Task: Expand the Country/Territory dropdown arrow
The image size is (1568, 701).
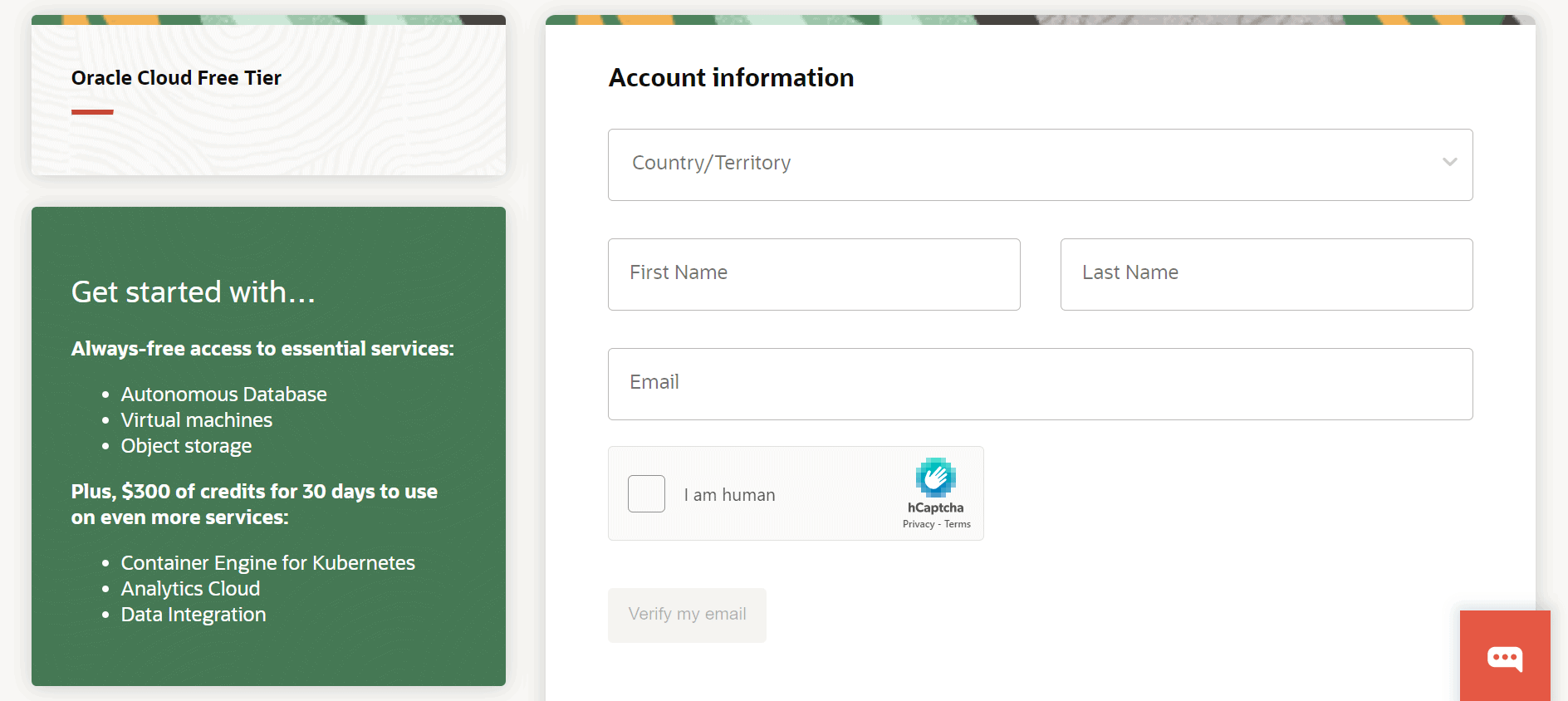Action: 1449,163
